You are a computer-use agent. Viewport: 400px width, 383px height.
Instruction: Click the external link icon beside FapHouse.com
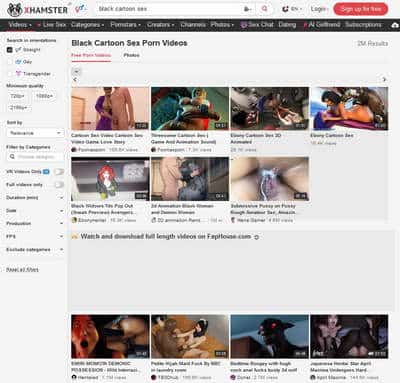click(256, 237)
